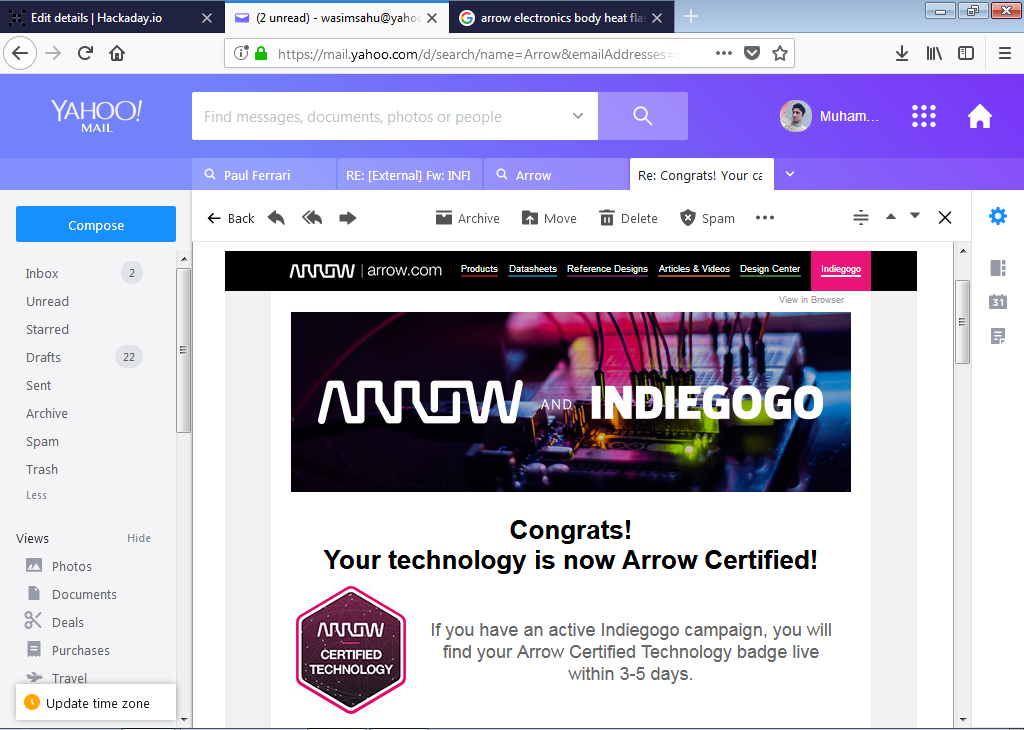The width and height of the screenshot is (1024, 730).
Task: Go to Yahoo home via house icon
Action: pos(980,116)
